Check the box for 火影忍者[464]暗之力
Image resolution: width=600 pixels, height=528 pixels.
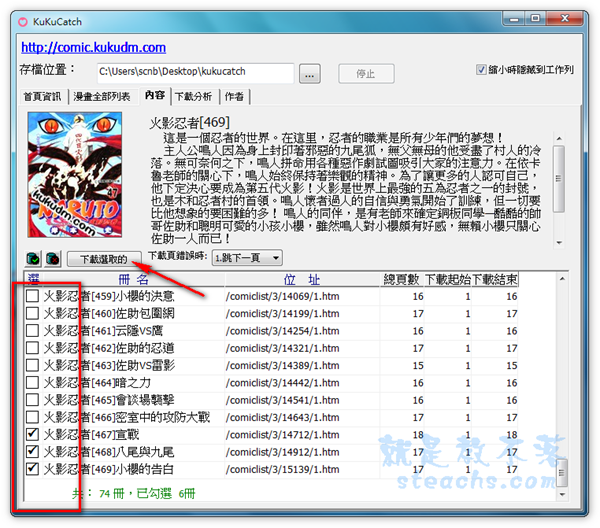pyautogui.click(x=33, y=382)
